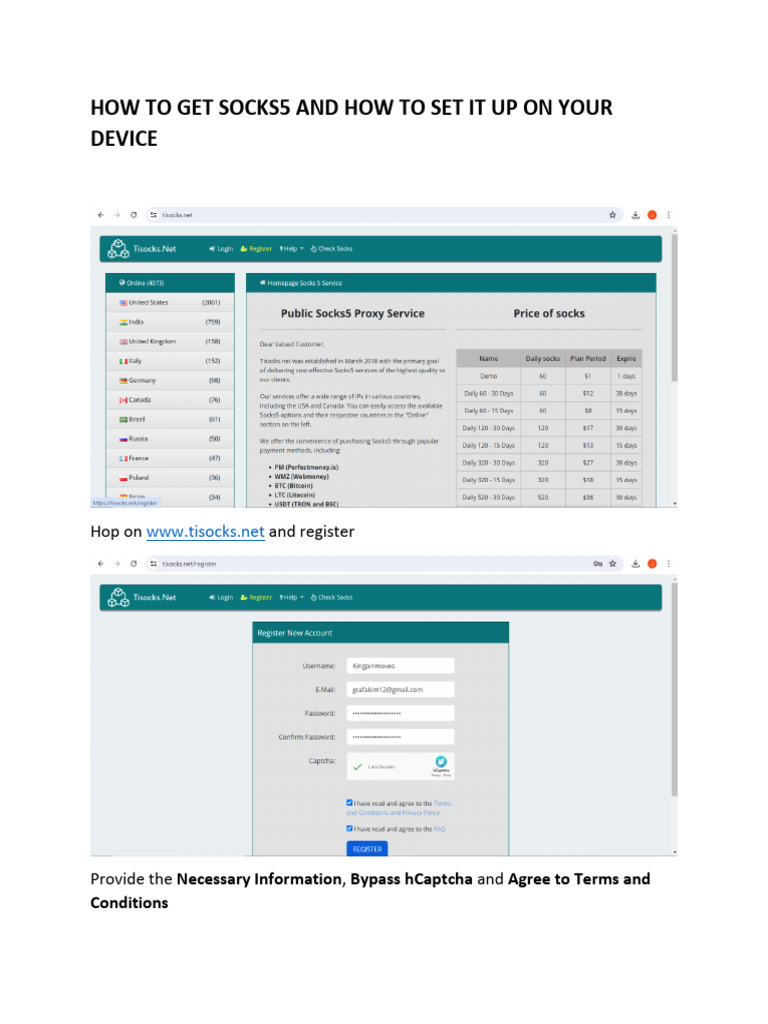
Task: Click Login on the register page navbar
Action: click(x=221, y=598)
